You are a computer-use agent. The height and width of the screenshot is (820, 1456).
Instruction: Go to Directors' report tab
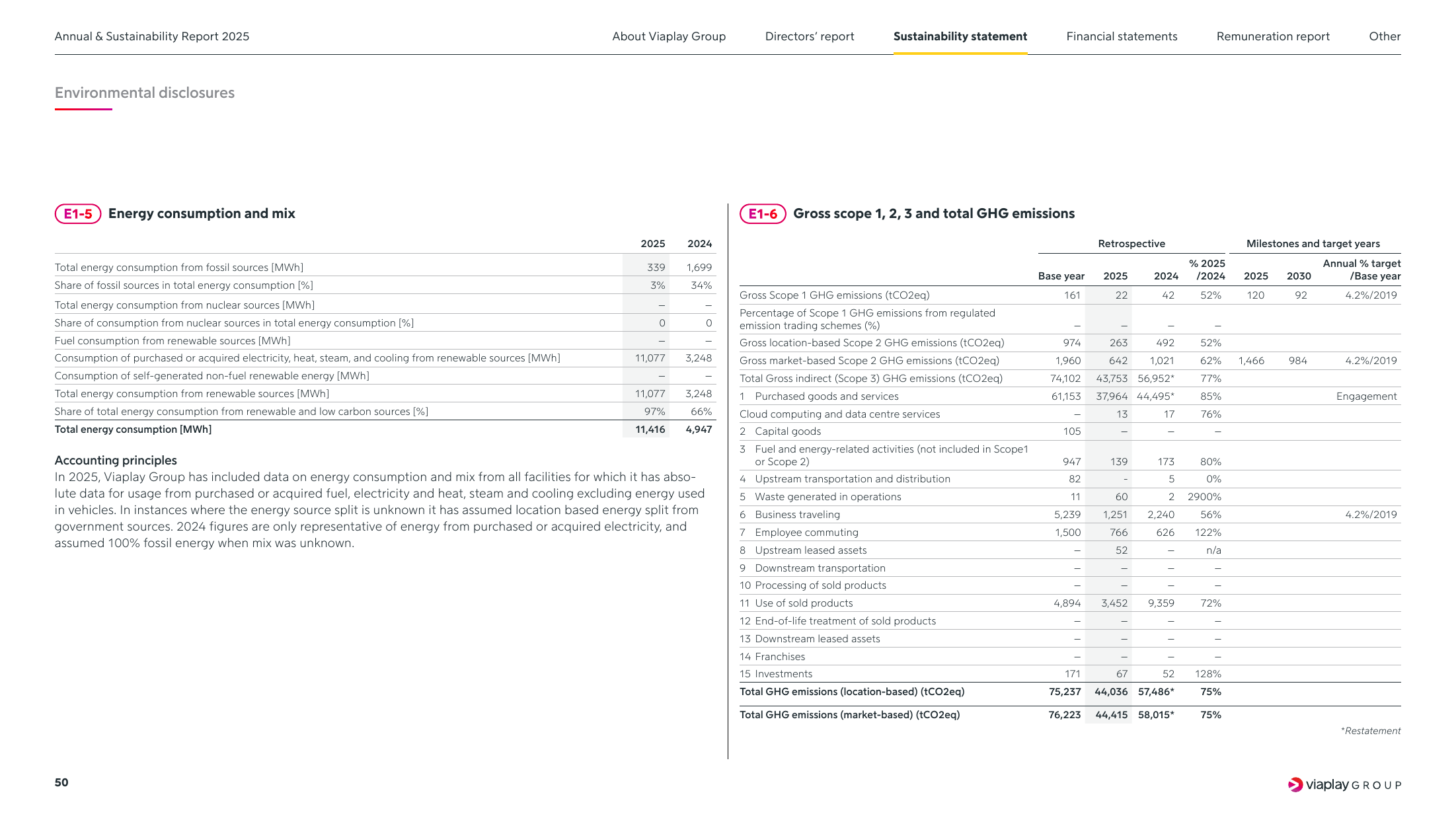pos(809,36)
